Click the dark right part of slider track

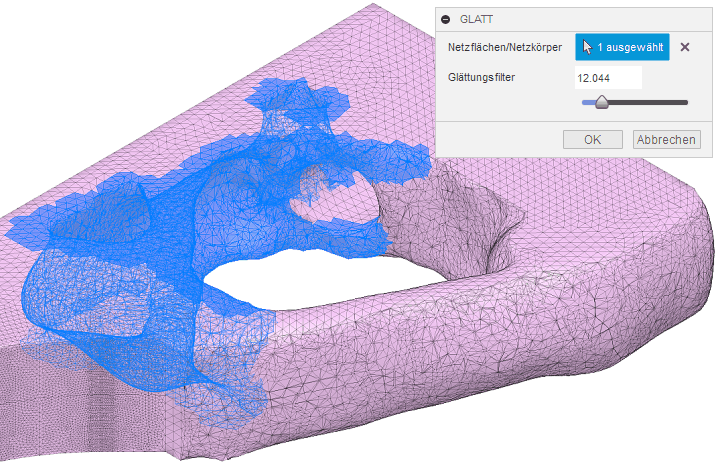click(650, 102)
